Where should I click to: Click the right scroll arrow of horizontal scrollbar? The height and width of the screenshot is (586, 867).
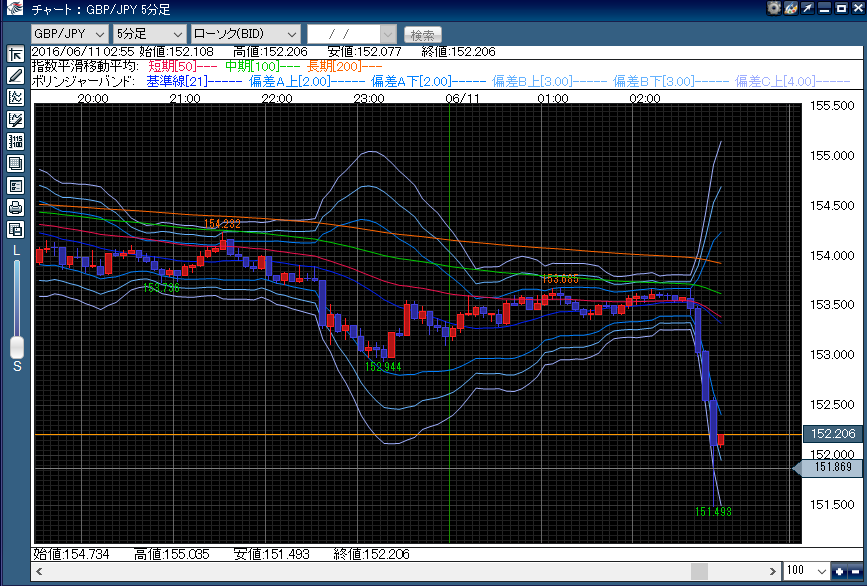[x=772, y=571]
